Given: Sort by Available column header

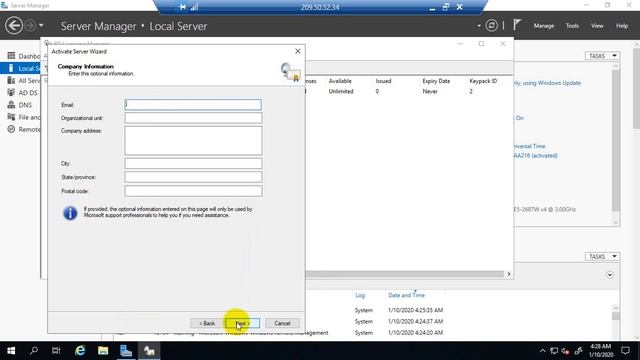Looking at the screenshot, I should click(340, 81).
